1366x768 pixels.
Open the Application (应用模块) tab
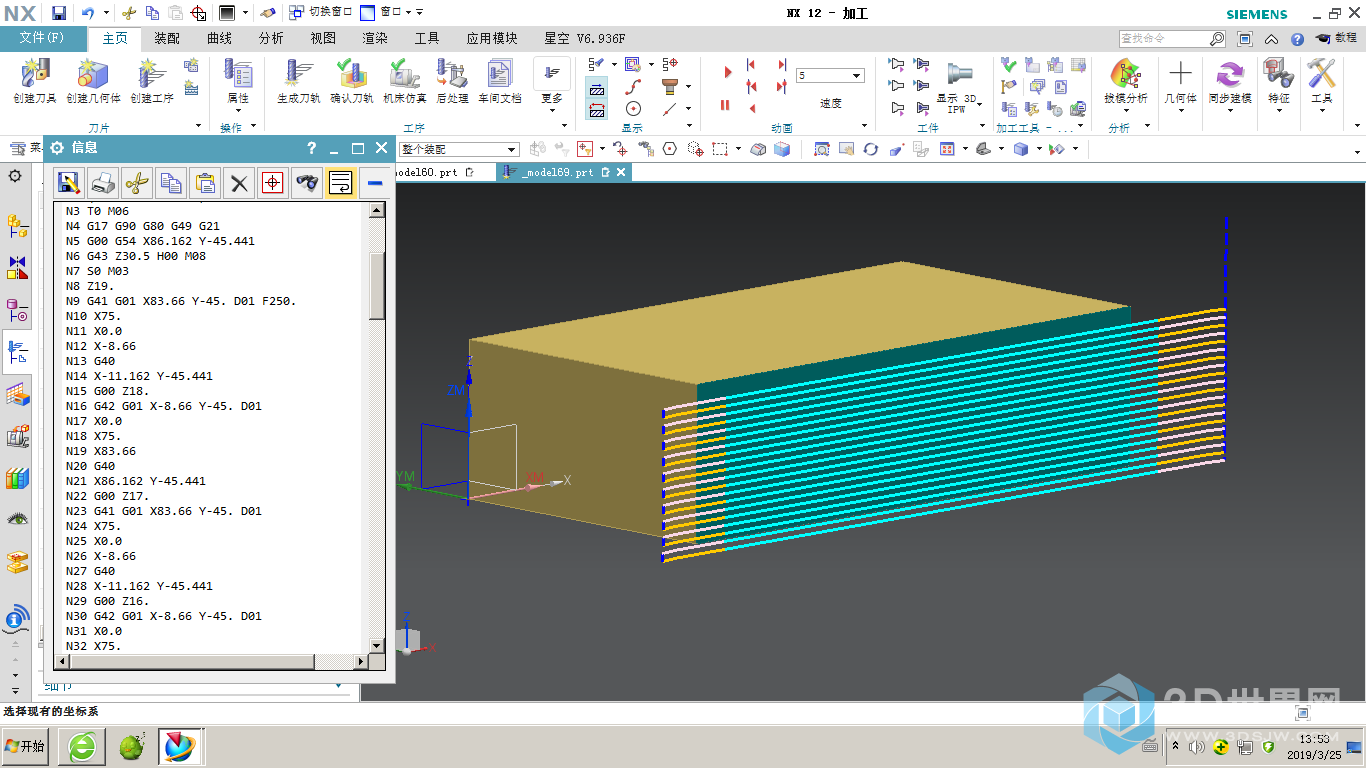click(x=492, y=38)
